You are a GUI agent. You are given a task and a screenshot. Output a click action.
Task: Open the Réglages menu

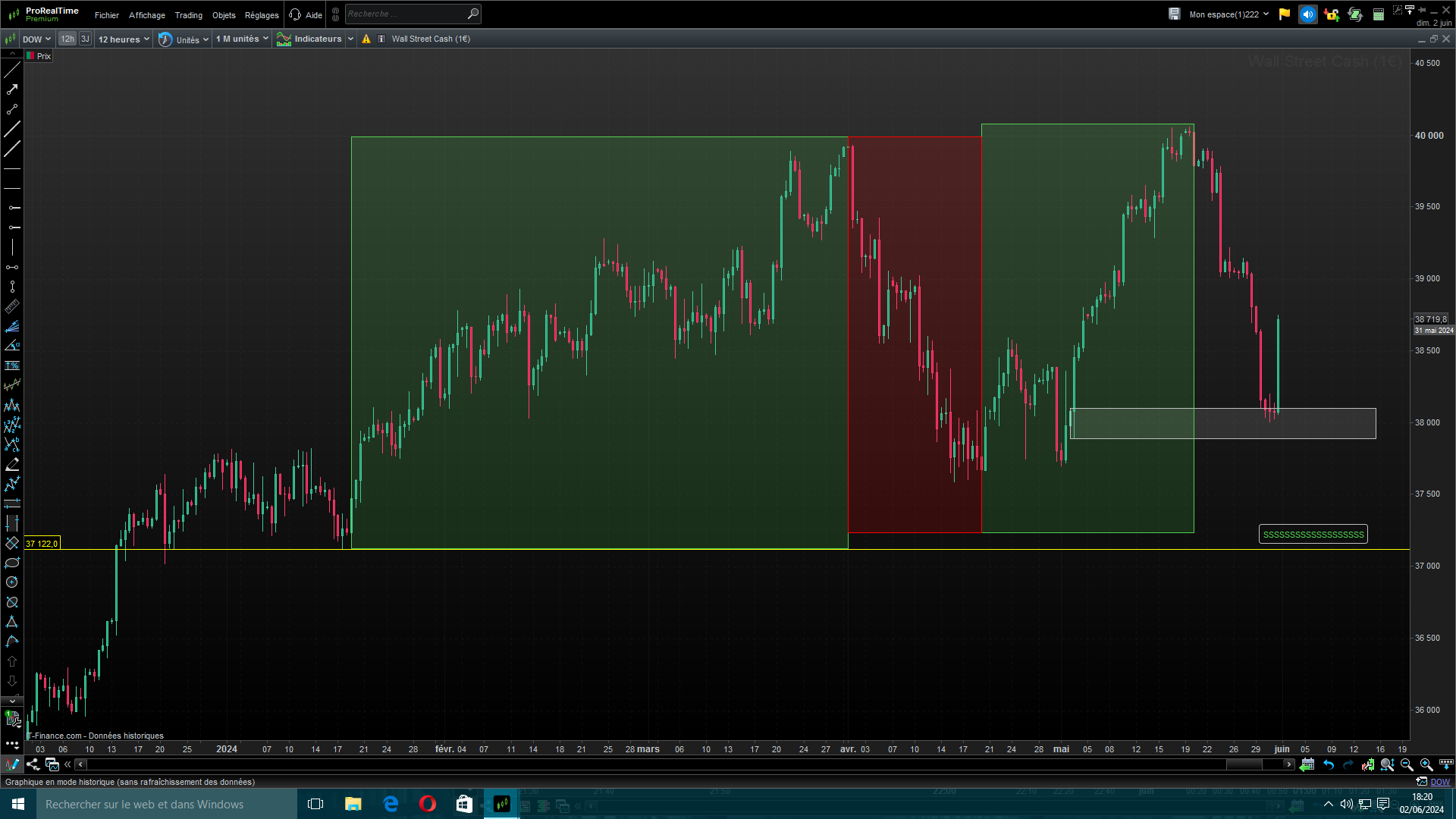(x=262, y=15)
